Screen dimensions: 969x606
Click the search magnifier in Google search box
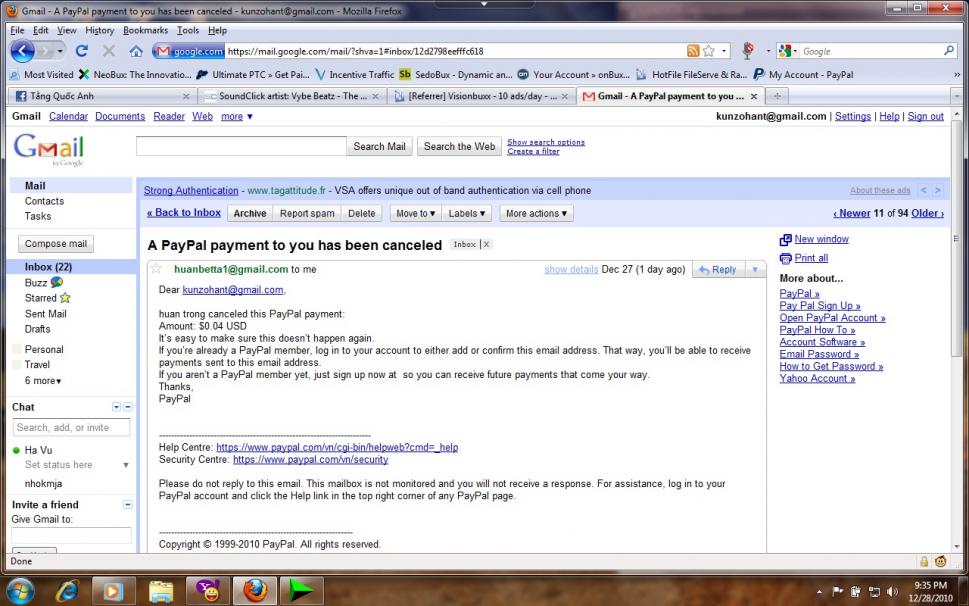949,51
